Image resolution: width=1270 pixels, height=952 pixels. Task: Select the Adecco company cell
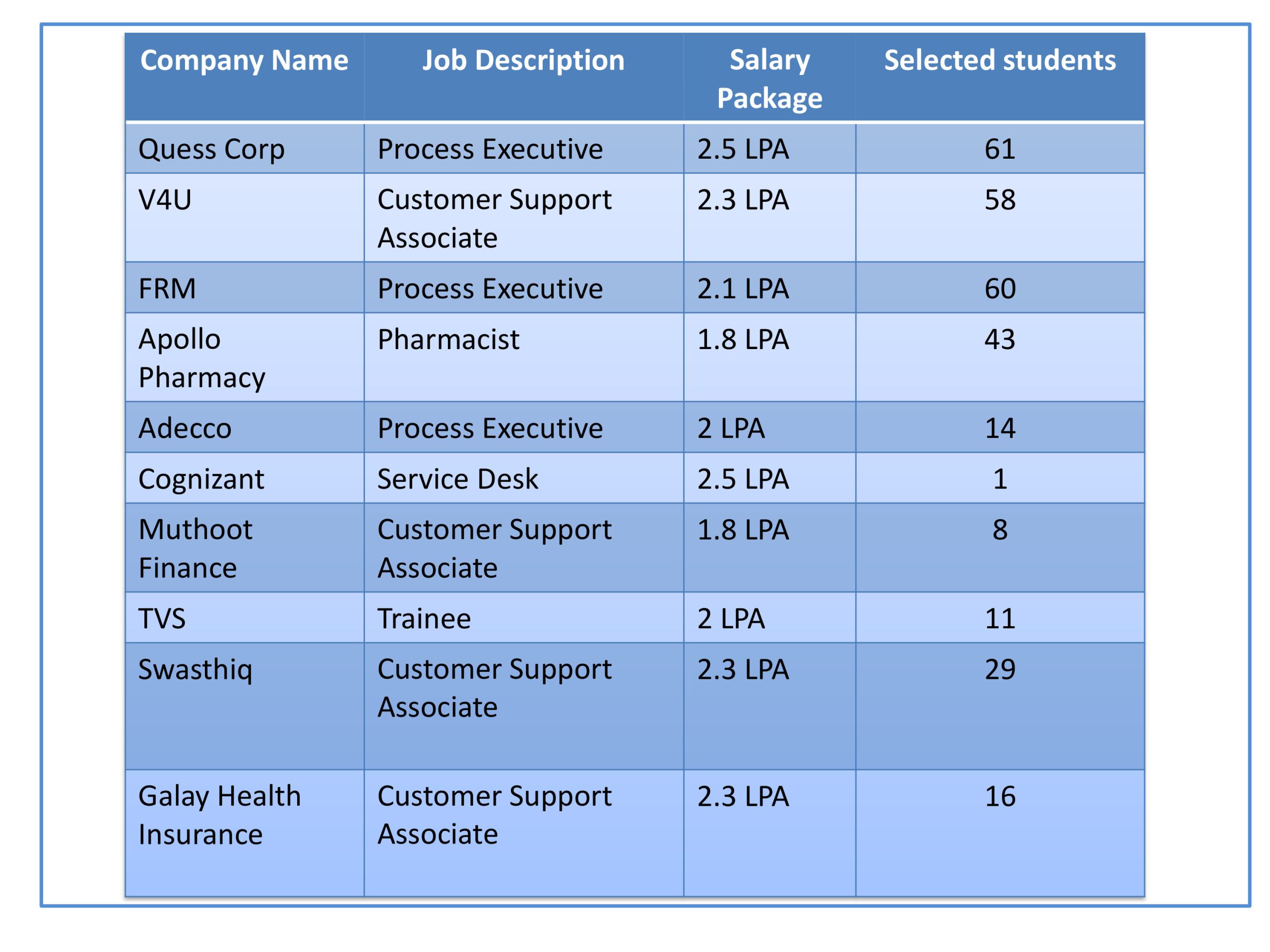185,429
